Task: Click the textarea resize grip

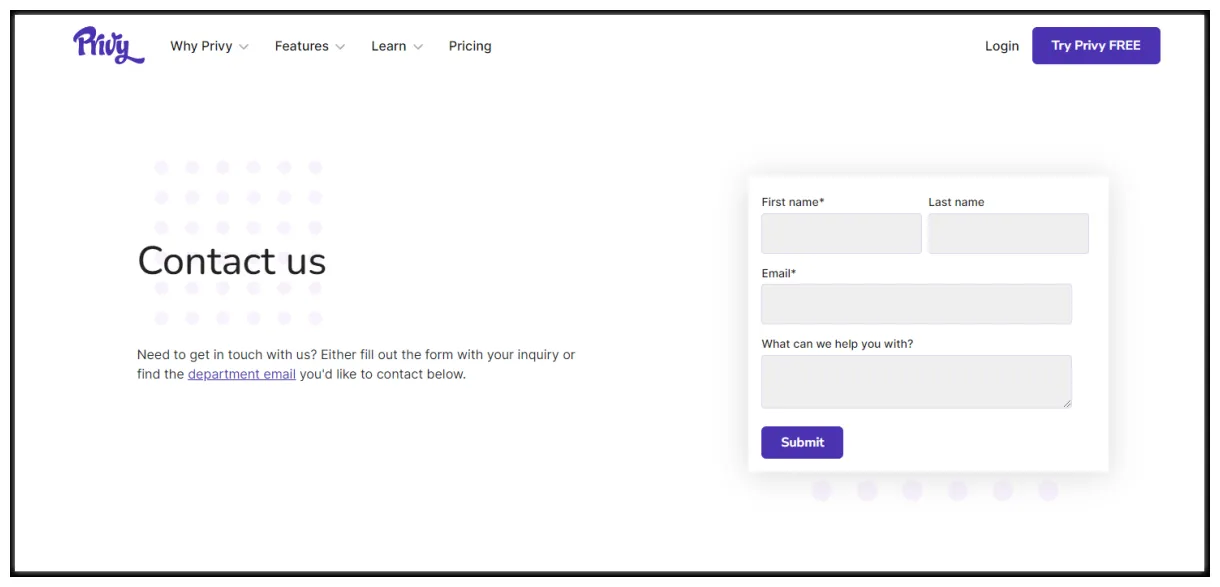Action: click(x=1066, y=404)
